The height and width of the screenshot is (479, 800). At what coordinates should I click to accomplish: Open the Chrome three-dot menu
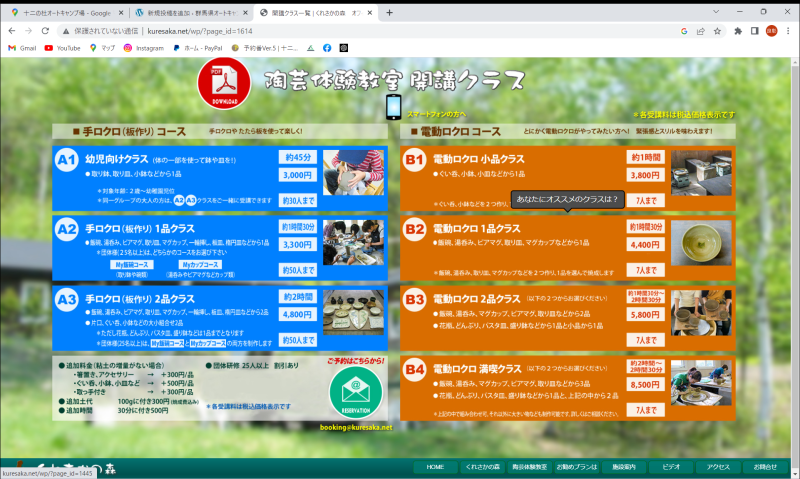[x=788, y=31]
